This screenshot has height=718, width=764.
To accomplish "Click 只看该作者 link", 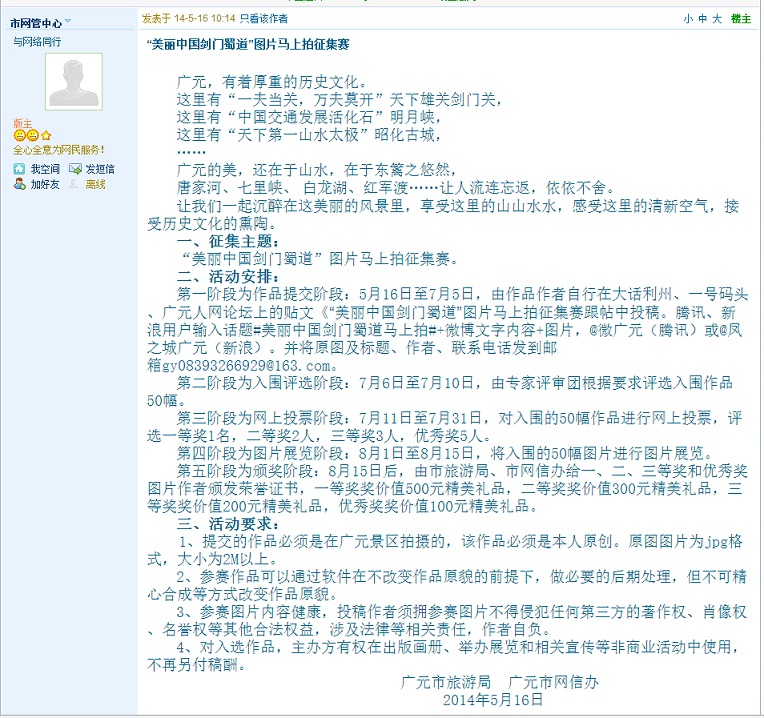I will click(x=264, y=19).
